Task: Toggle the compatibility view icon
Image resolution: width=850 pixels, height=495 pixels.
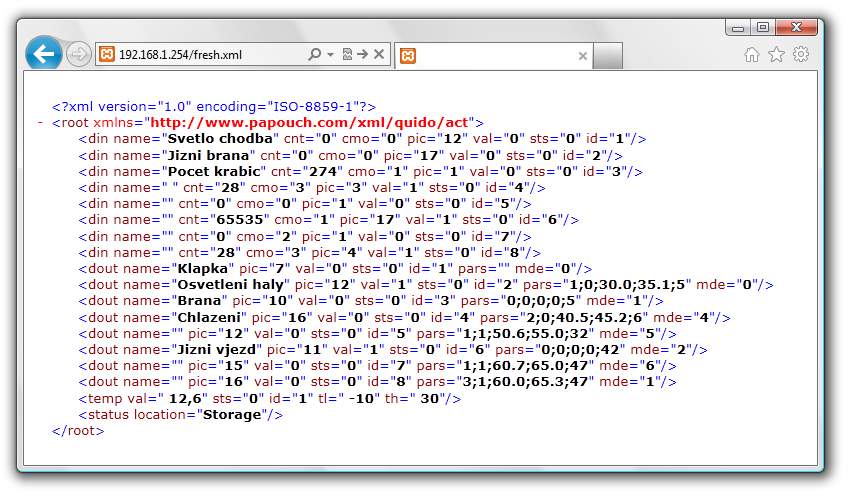Action: point(347,54)
